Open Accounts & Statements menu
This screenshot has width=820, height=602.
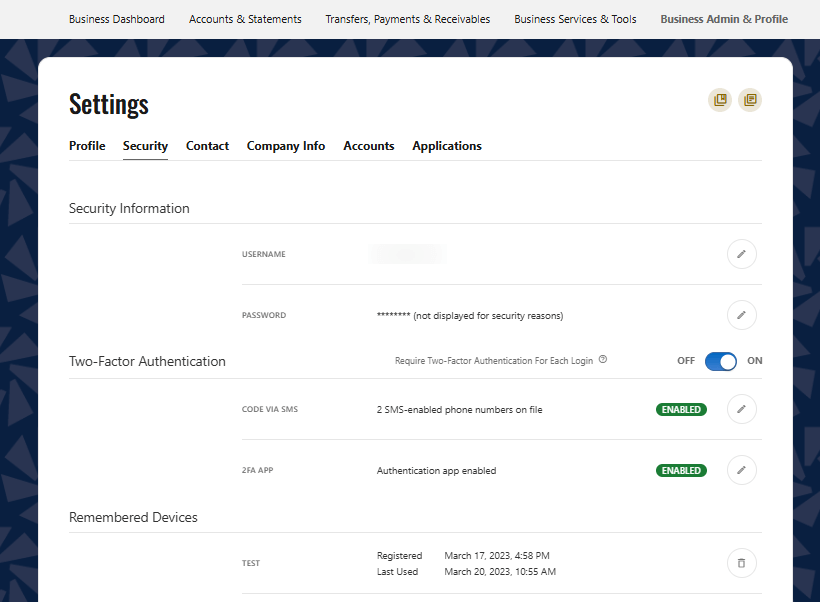click(245, 19)
